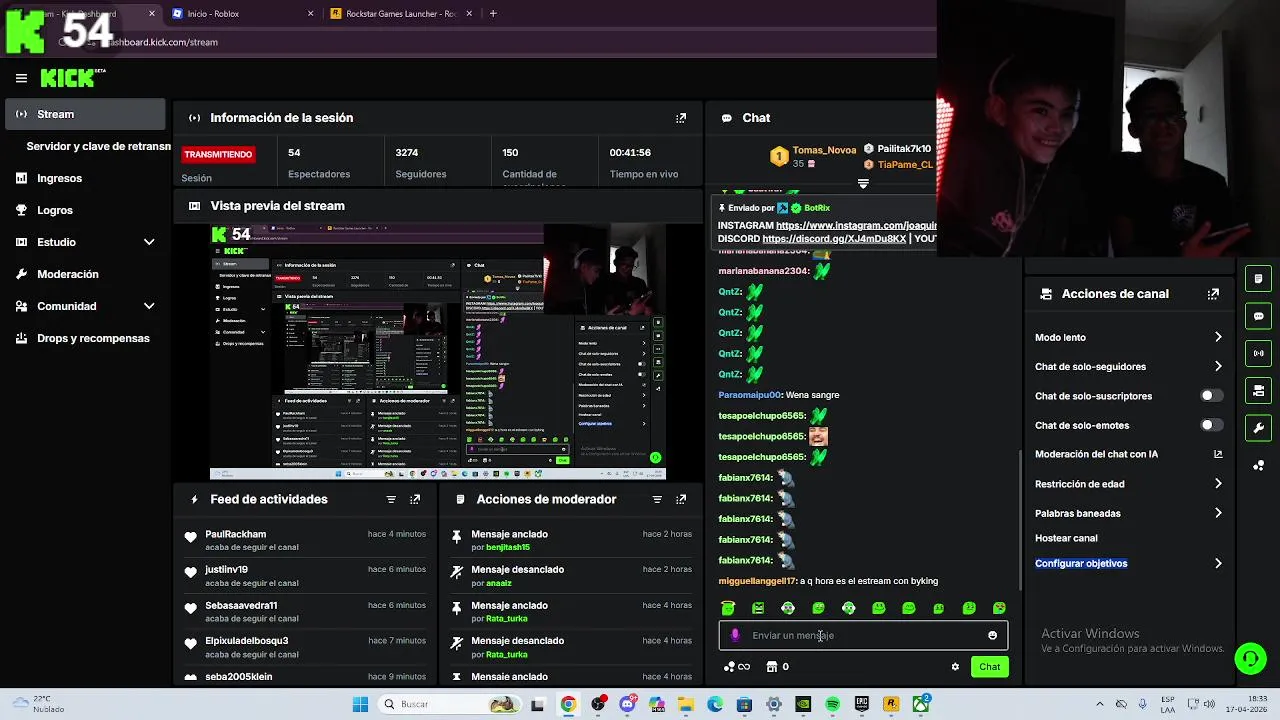
Task: Click Hostear canal
Action: (1066, 538)
